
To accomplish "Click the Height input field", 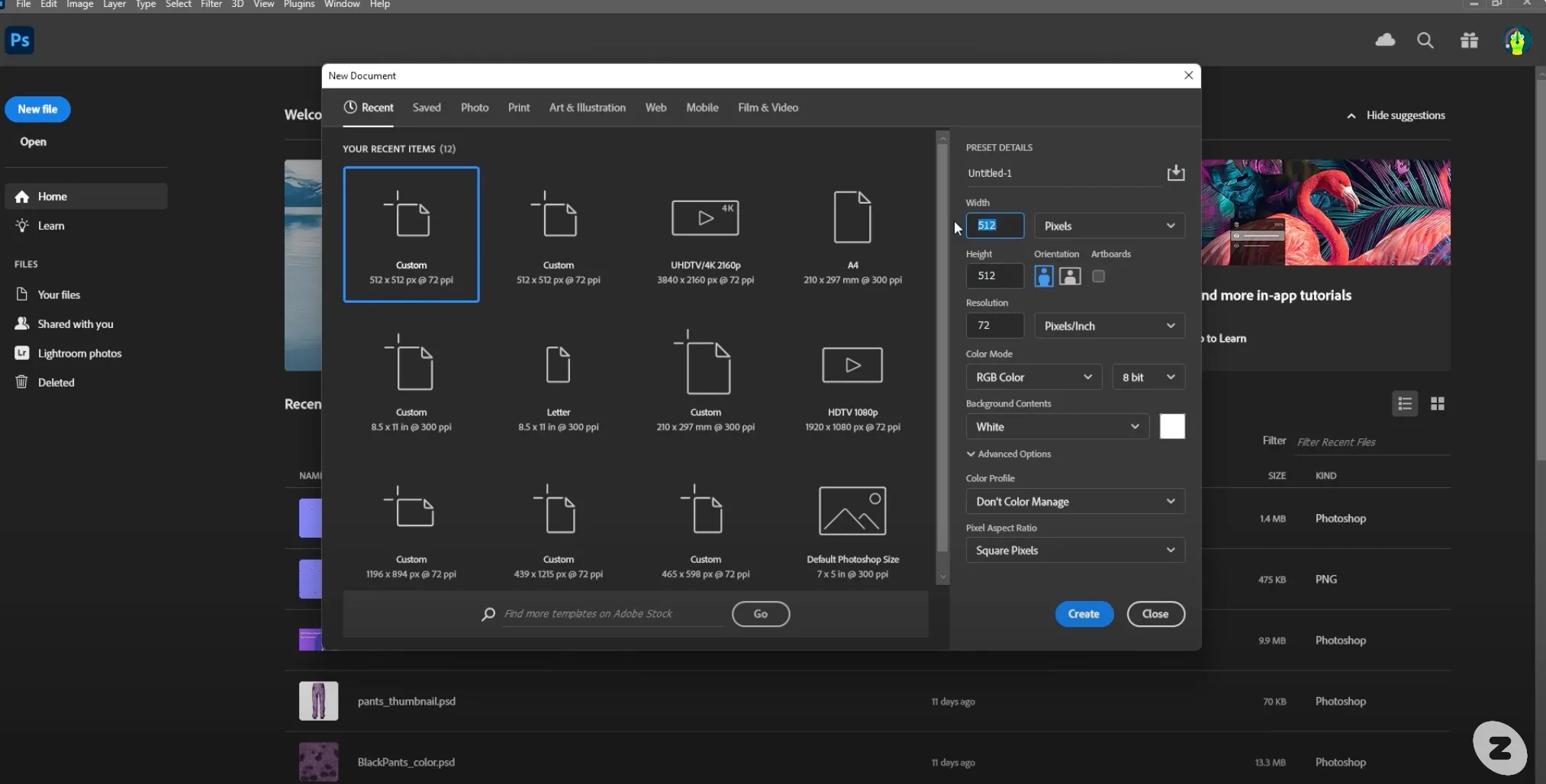I will click(995, 275).
